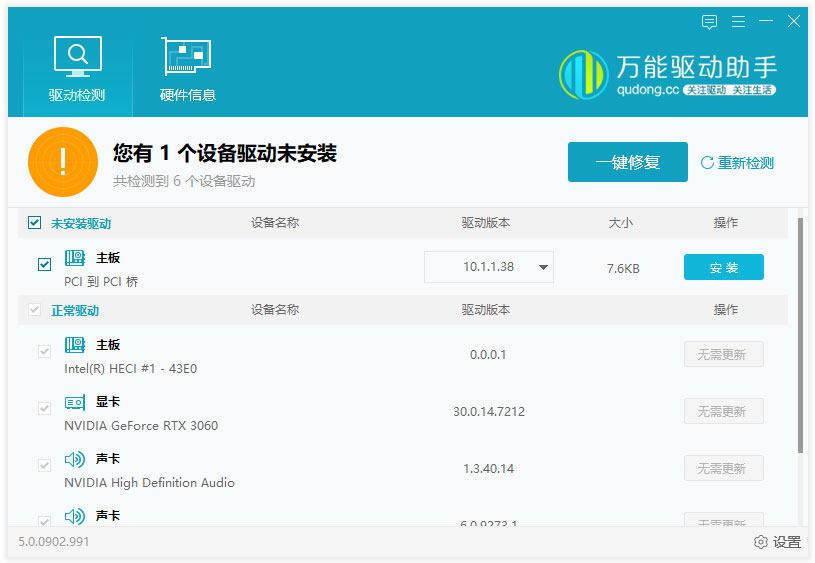Click 无需更新 for Intel(R) HECI #1

click(x=724, y=354)
